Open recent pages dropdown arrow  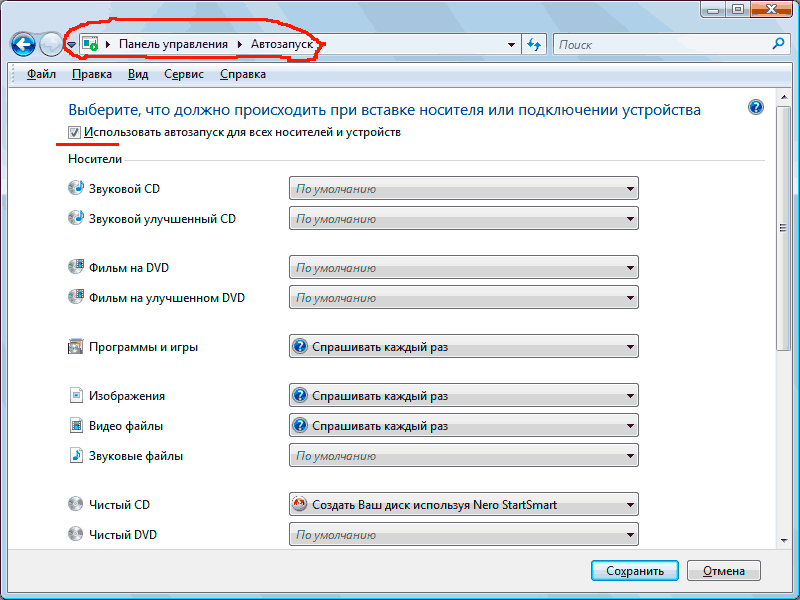71,45
